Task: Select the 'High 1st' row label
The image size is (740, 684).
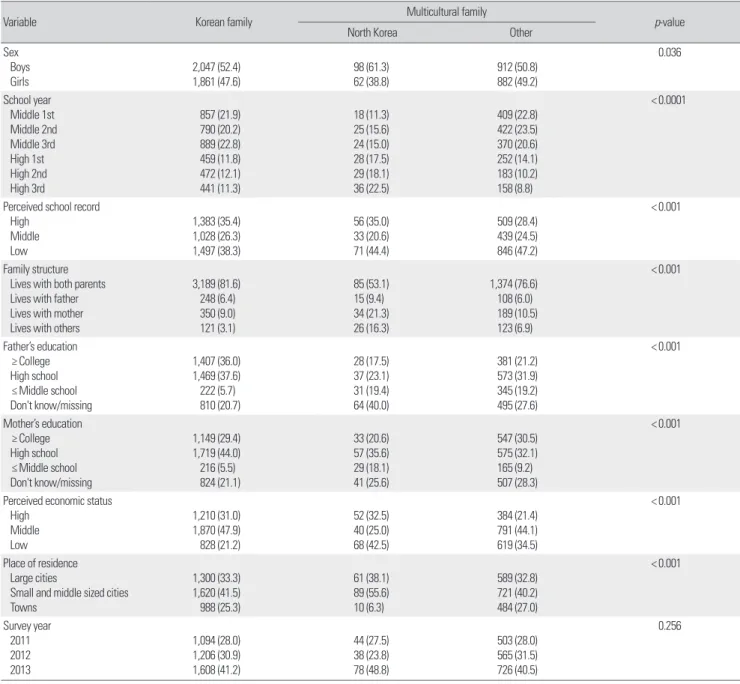Action: pyautogui.click(x=27, y=159)
